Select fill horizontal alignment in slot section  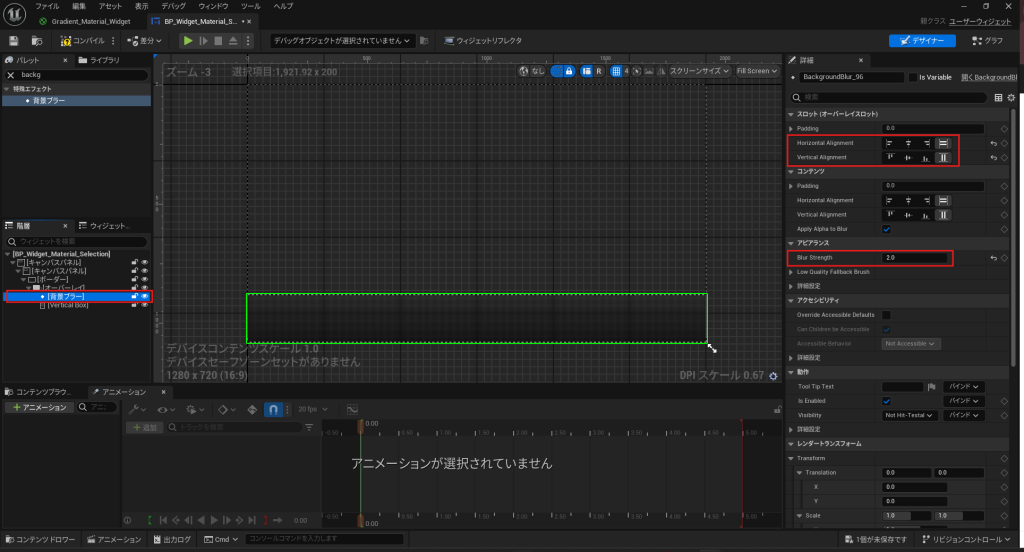pos(943,143)
